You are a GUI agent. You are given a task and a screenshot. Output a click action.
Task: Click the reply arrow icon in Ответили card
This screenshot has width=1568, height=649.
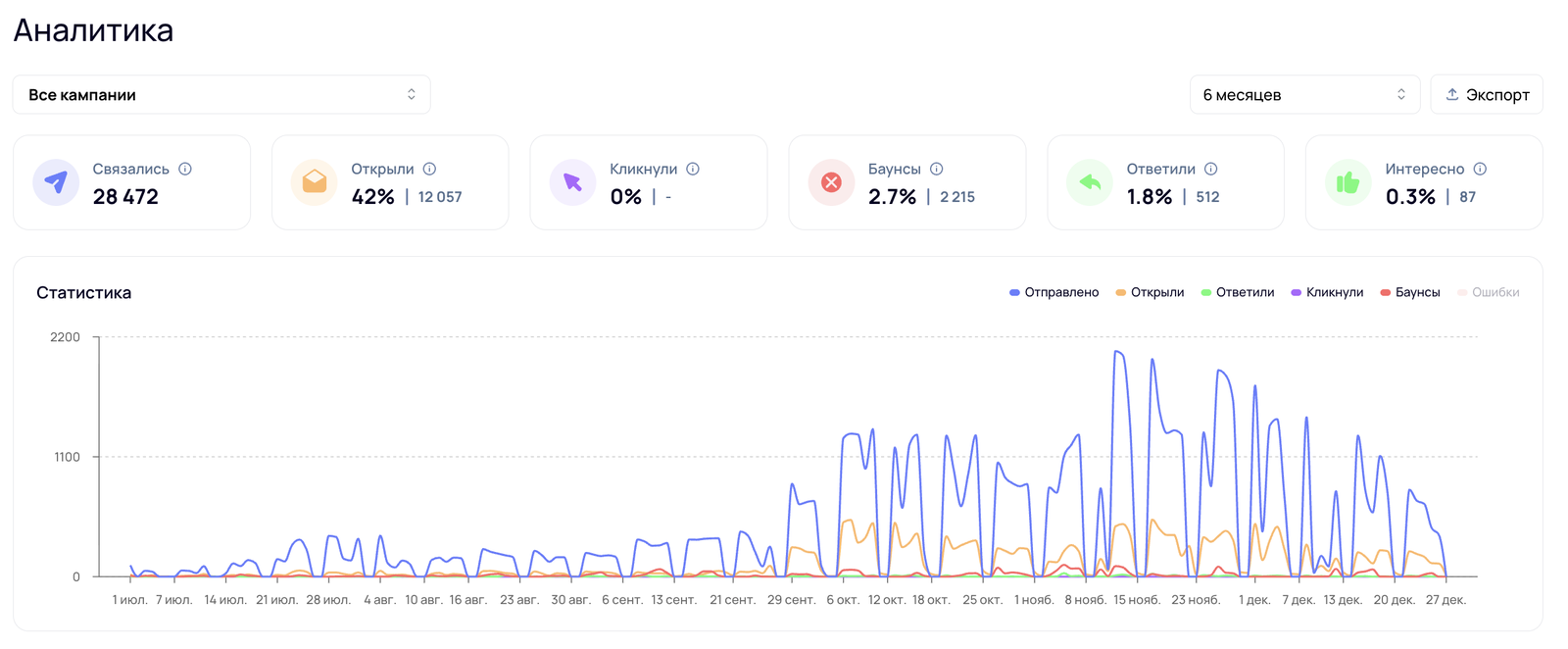[x=1090, y=182]
